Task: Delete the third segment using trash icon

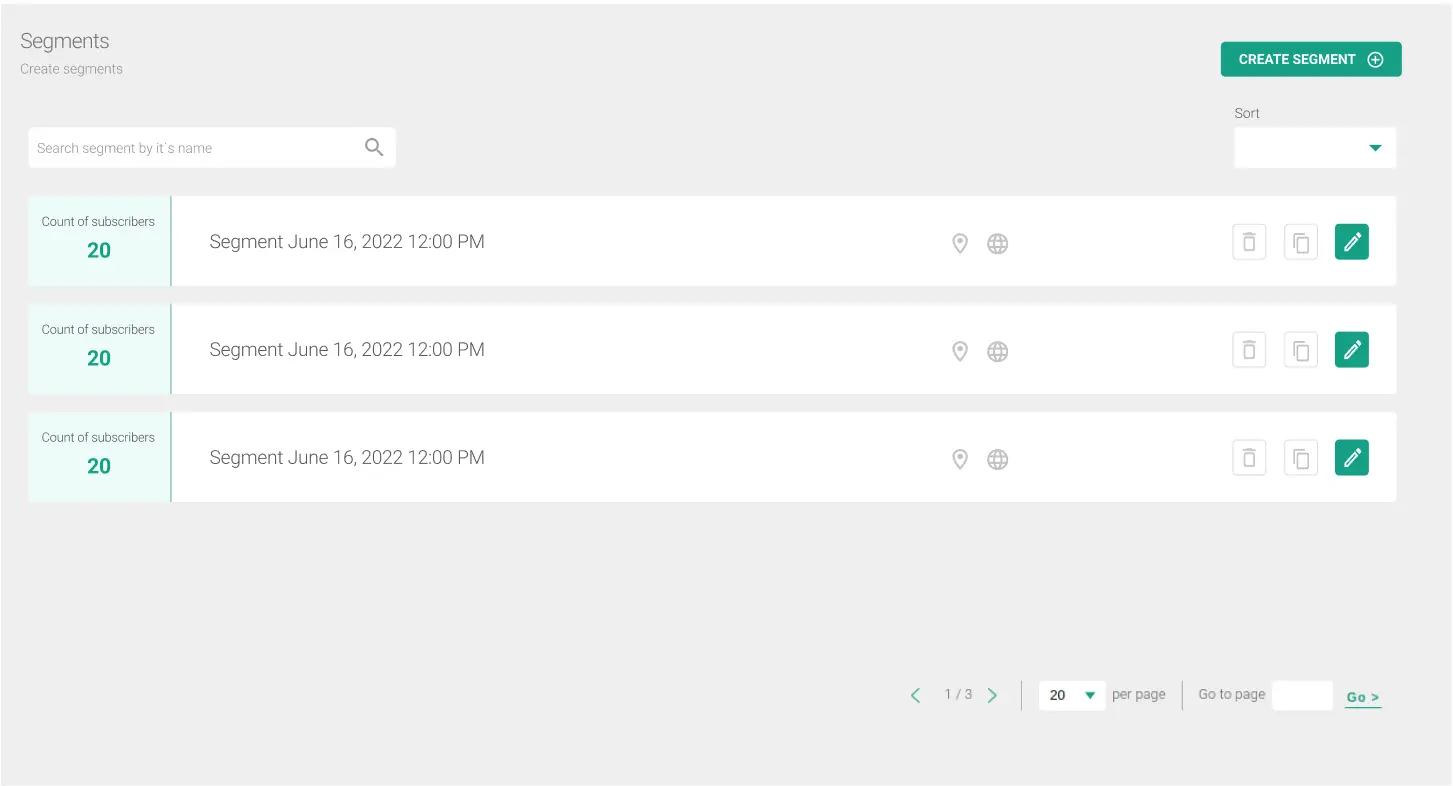Action: 1249,458
